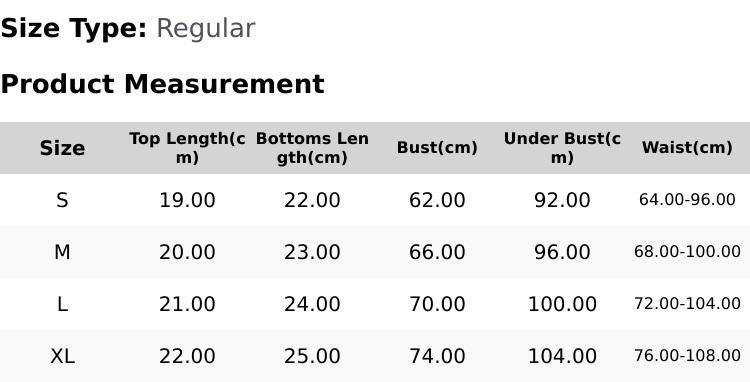Select bust value 62.00 for S
Image resolution: width=750 pixels, height=382 pixels.
[437, 200]
